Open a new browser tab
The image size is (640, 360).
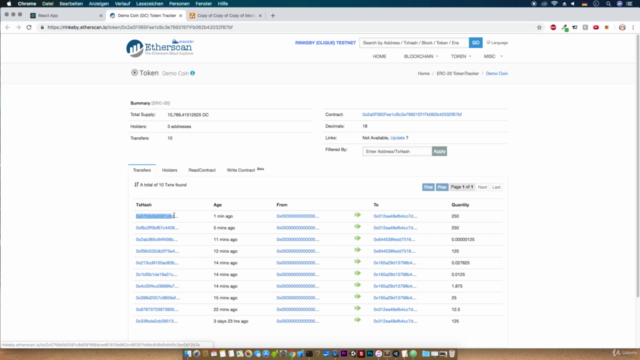[x=273, y=16]
